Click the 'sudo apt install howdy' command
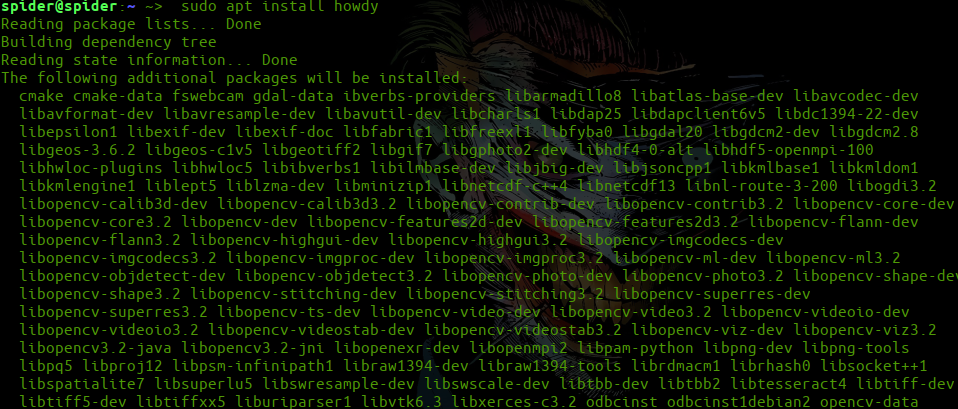 click(280, 8)
